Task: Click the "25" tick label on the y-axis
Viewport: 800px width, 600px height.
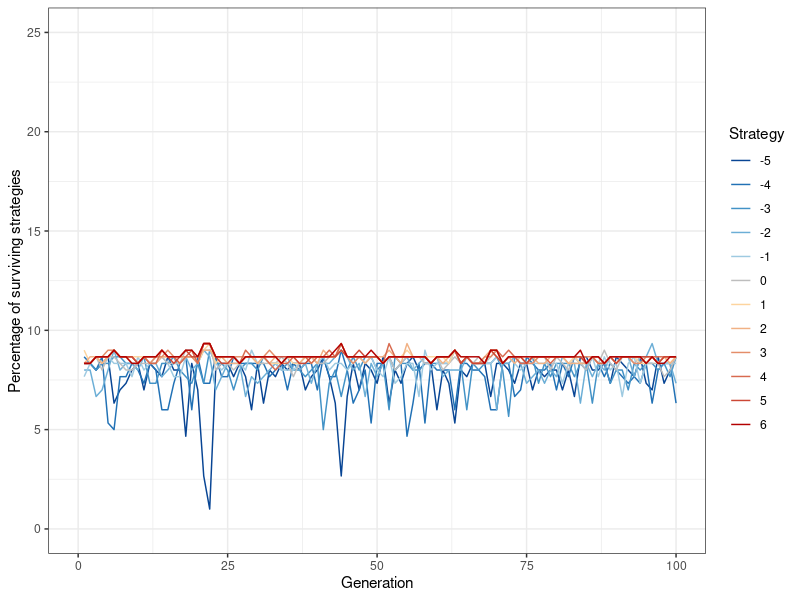Action: click(x=33, y=33)
